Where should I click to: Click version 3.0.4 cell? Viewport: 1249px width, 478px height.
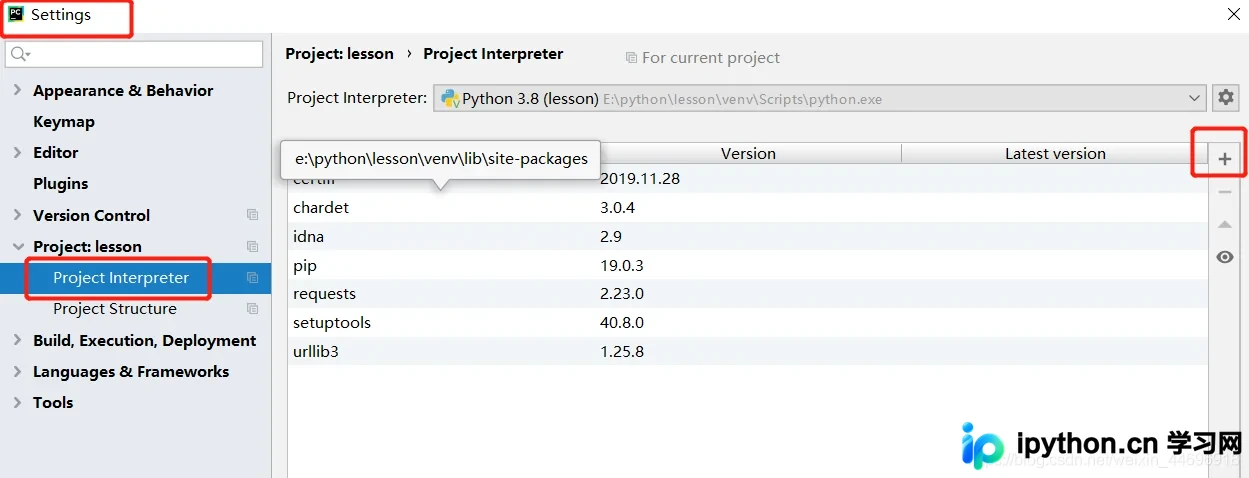(x=617, y=208)
